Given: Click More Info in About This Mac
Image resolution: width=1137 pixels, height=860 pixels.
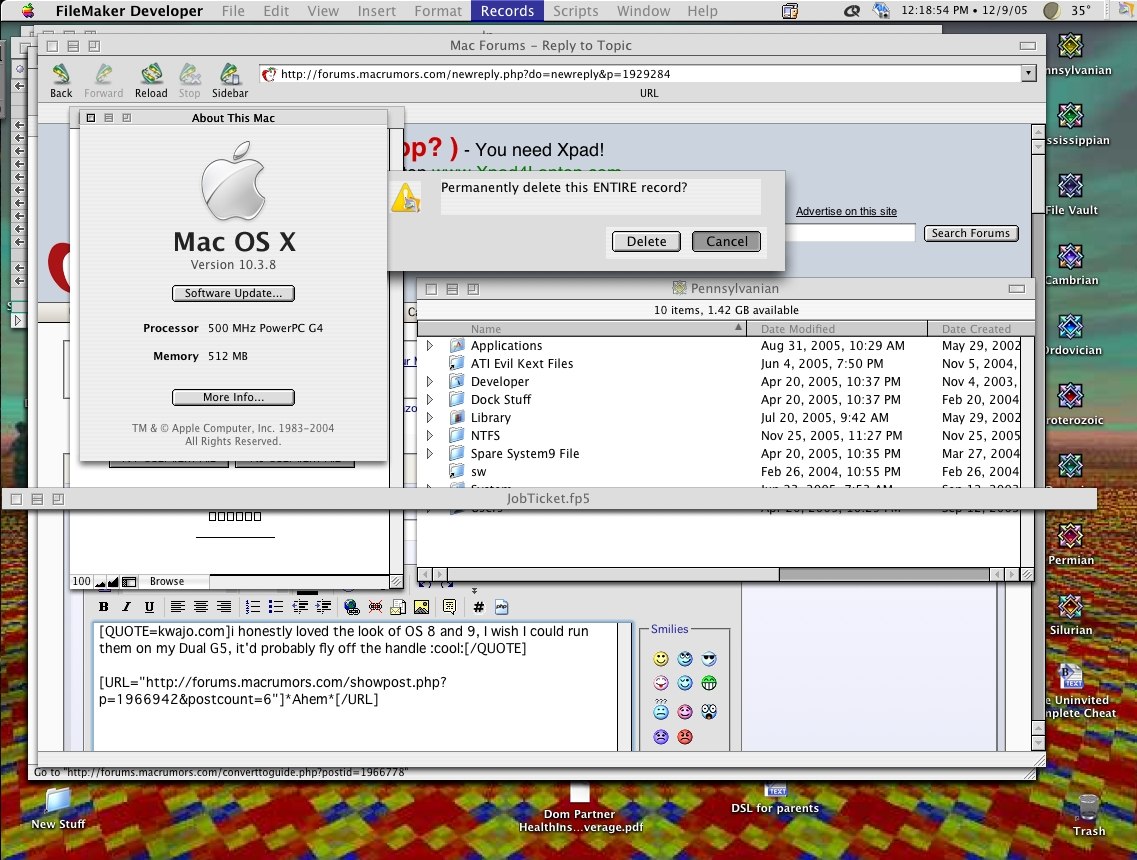Looking at the screenshot, I should click(233, 397).
